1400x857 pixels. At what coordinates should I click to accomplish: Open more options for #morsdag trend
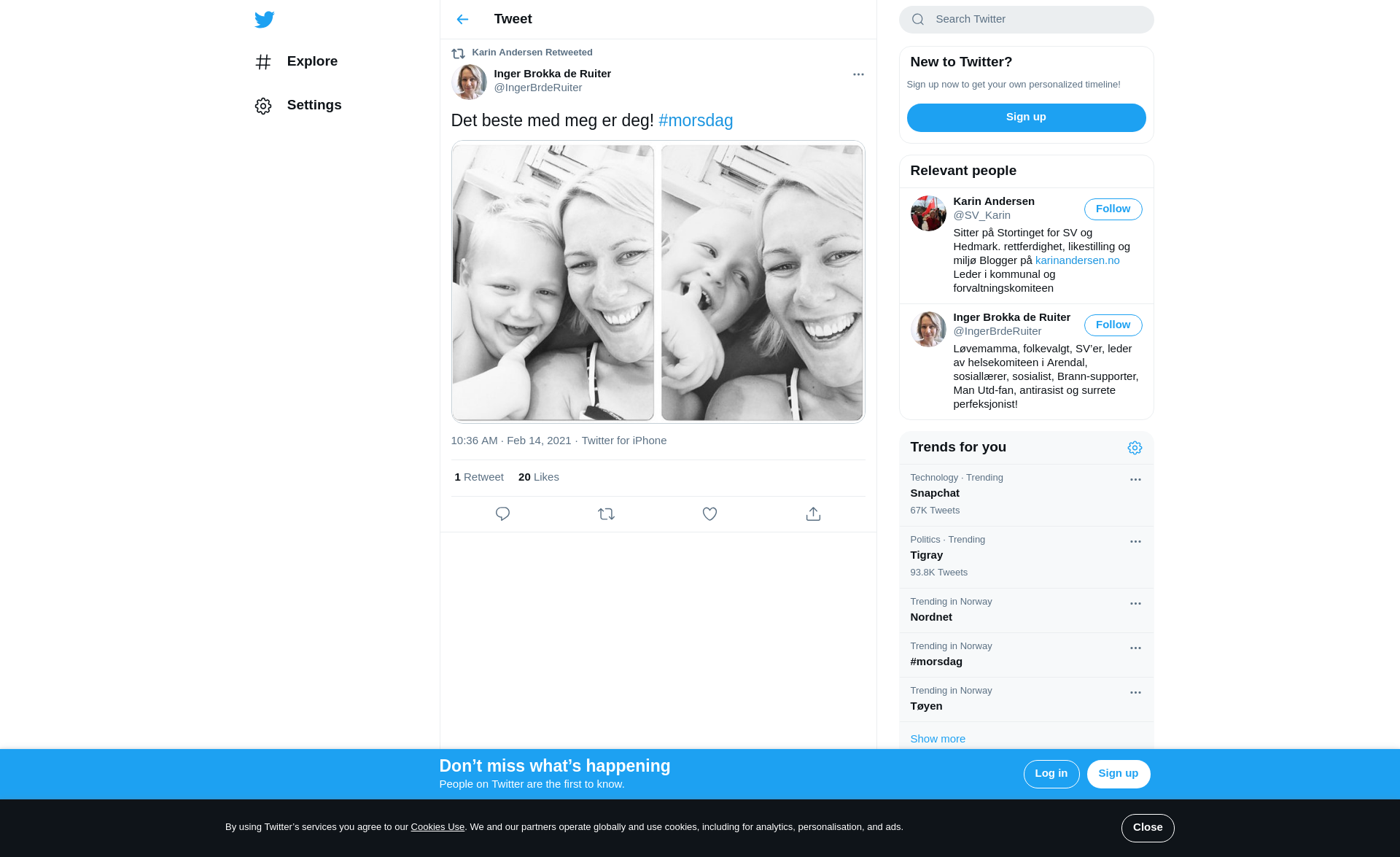(1135, 648)
